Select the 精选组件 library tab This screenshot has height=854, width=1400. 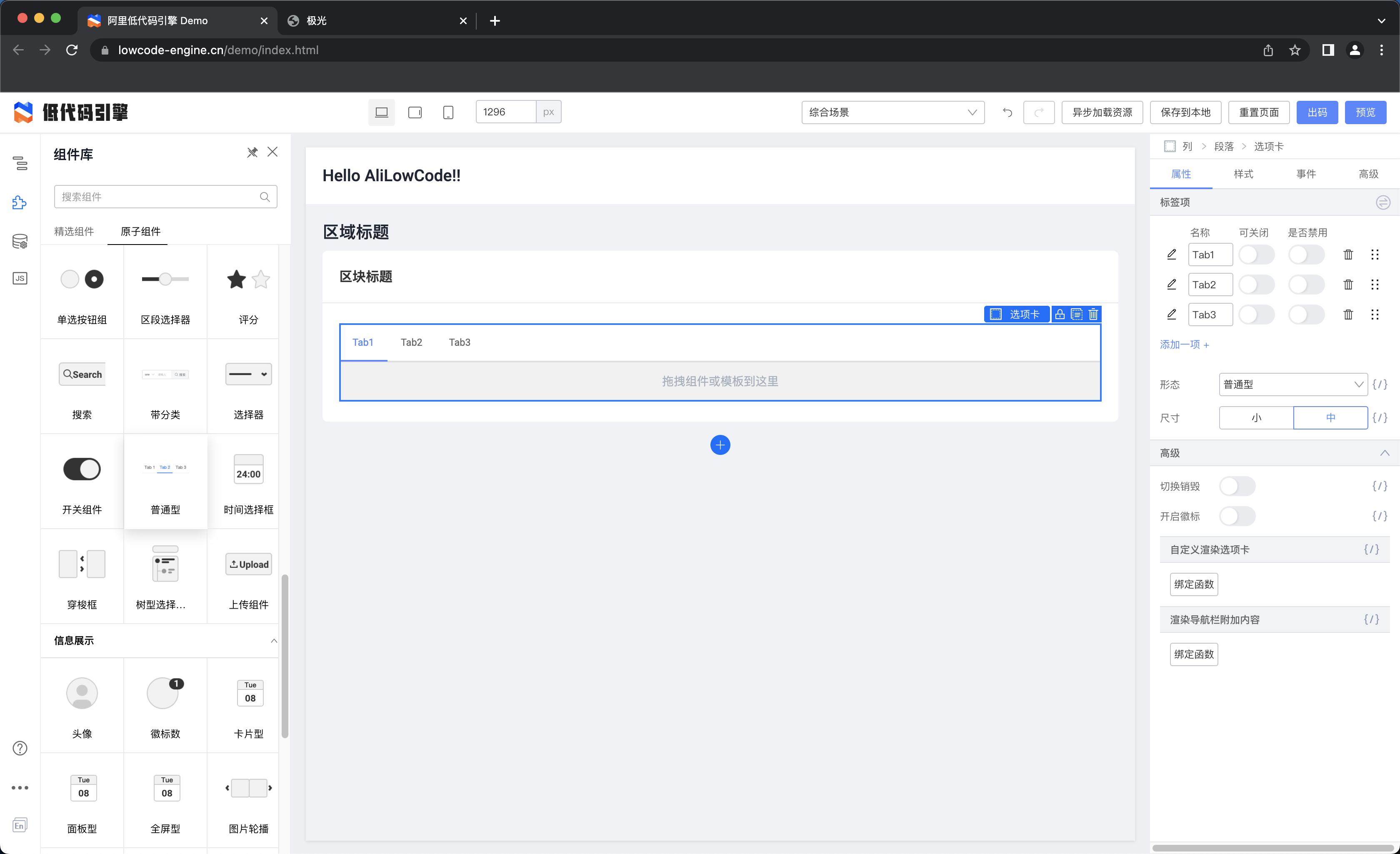(x=74, y=231)
